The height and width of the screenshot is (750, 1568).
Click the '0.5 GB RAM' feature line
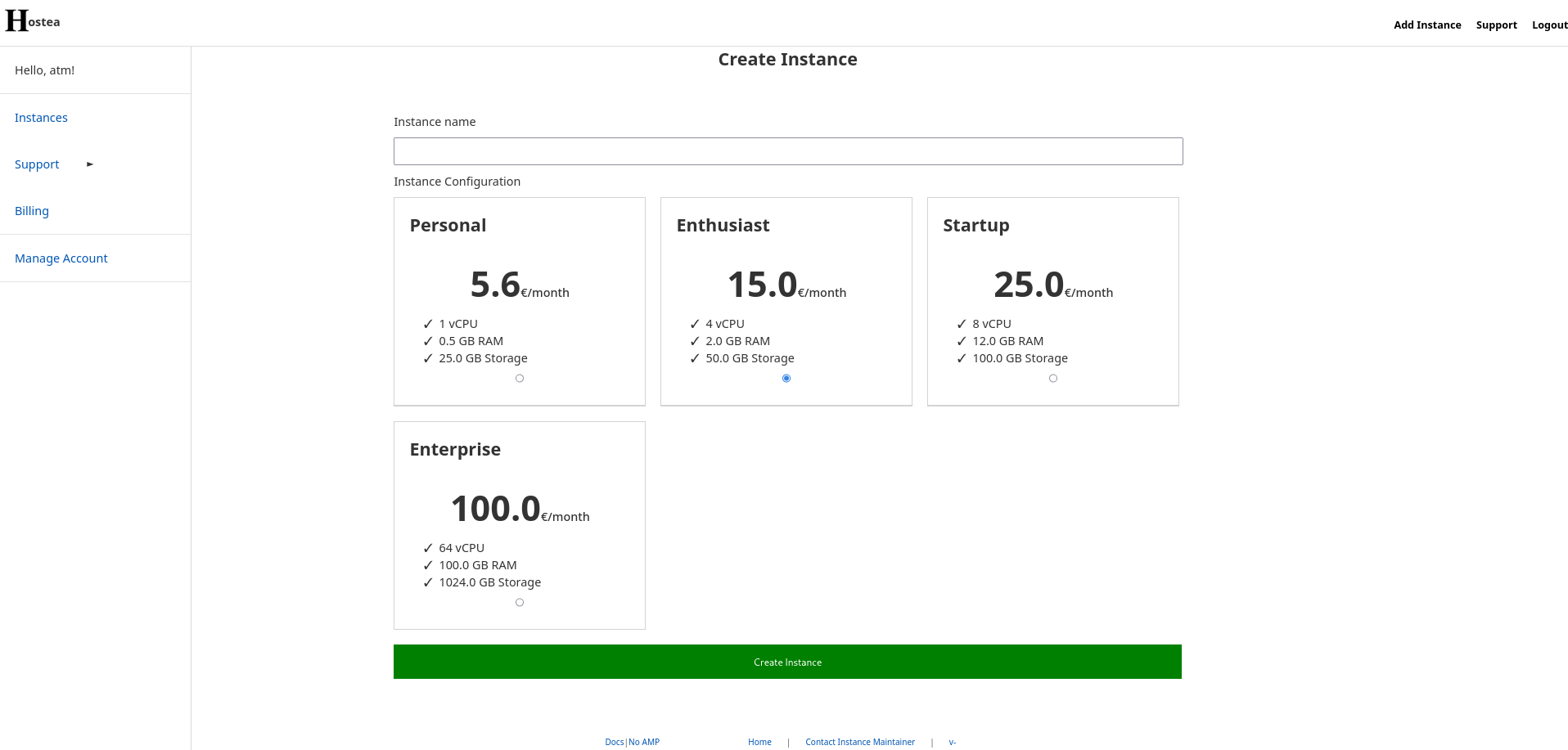(471, 341)
